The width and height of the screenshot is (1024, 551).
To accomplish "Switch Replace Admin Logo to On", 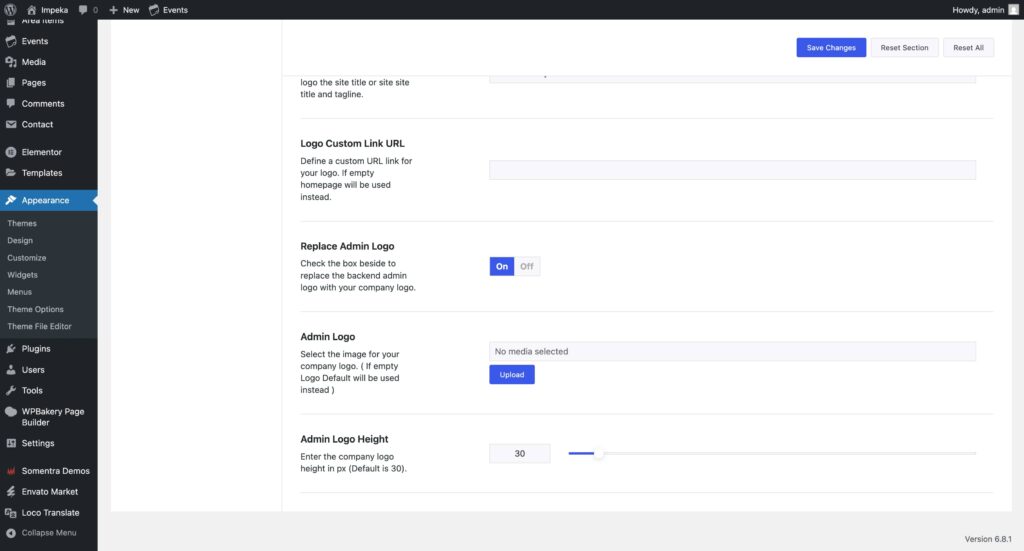I will point(502,266).
